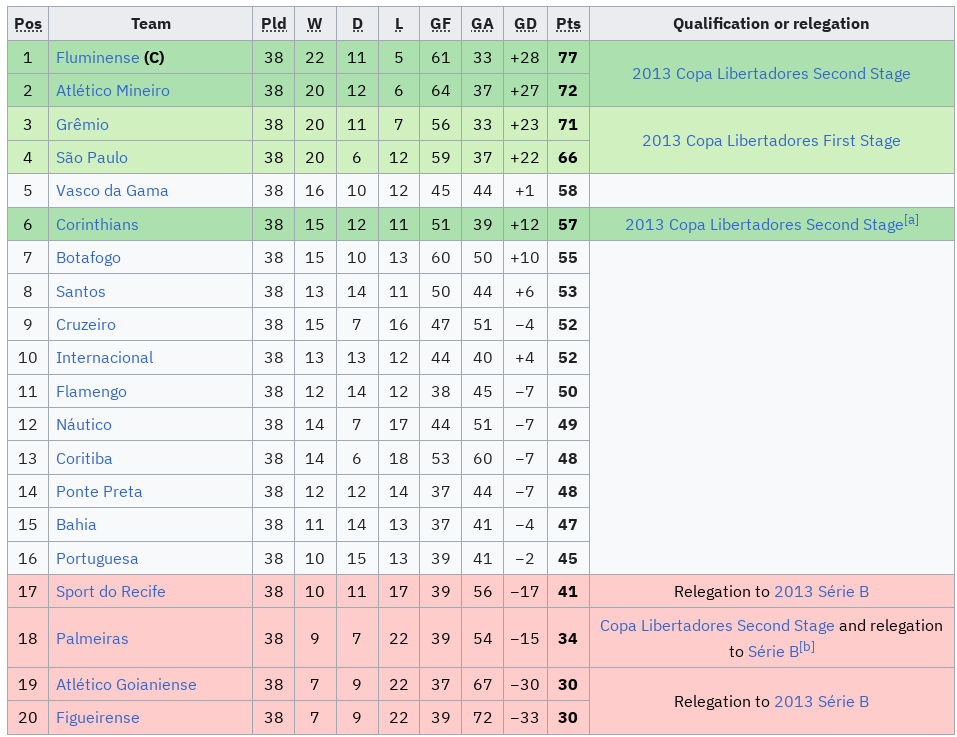
Task: Open the Internacional team link
Action: pos(105,358)
